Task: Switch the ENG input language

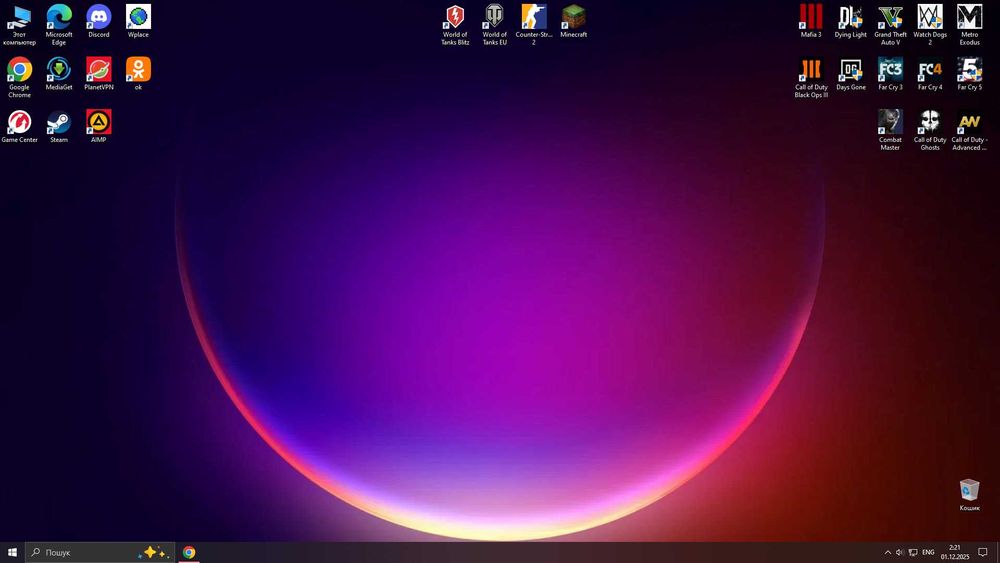Action: (x=928, y=552)
